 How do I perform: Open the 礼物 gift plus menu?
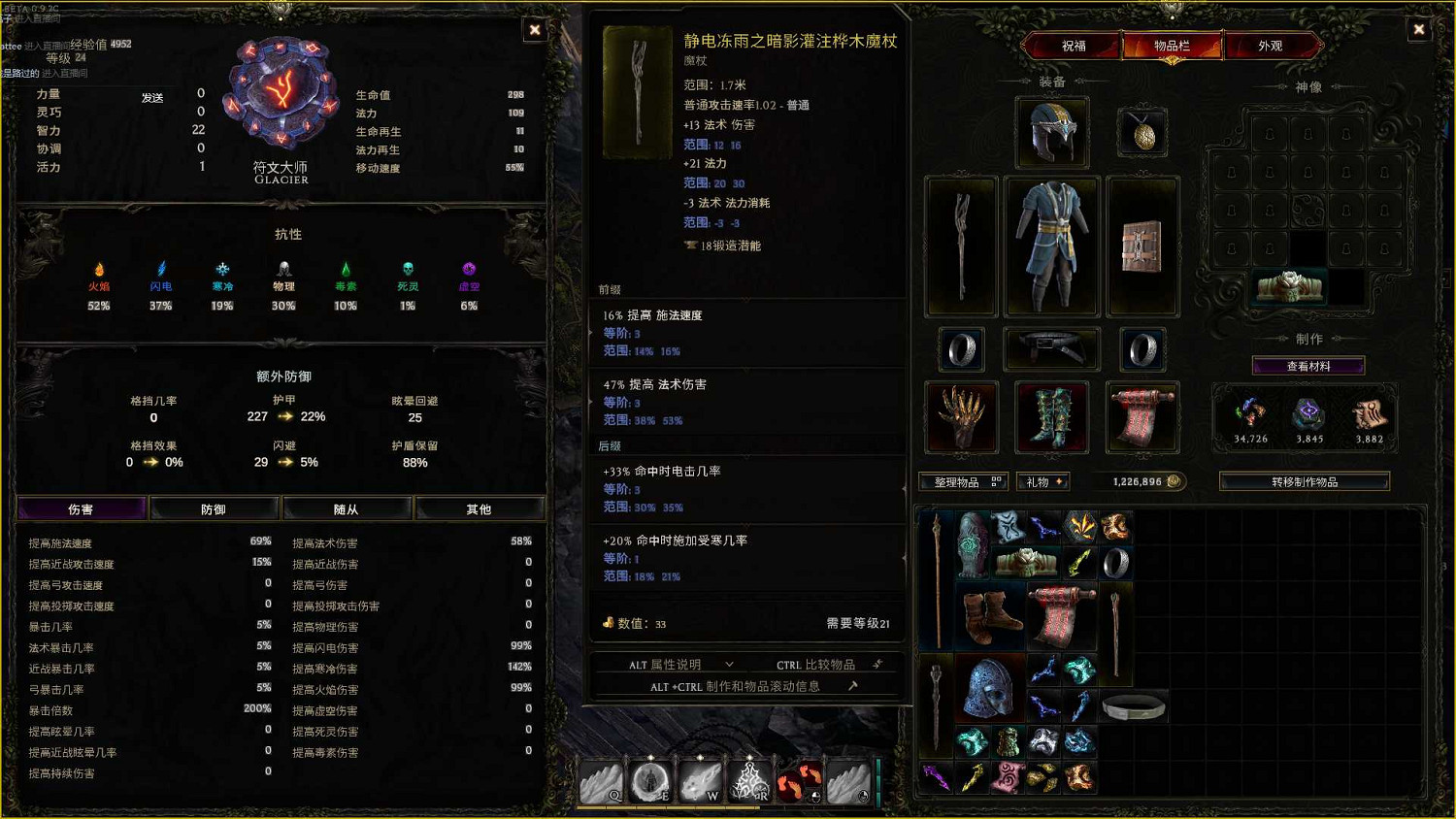coord(1043,481)
